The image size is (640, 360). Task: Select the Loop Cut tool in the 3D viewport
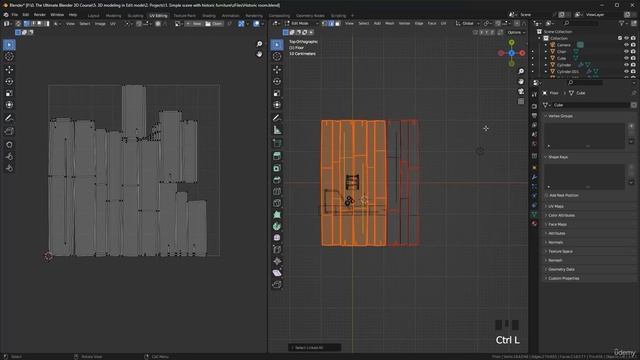click(277, 191)
